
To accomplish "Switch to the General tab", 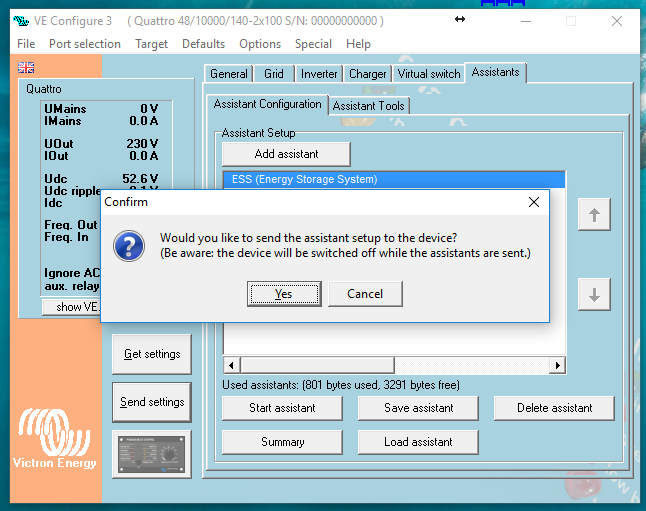I will [x=229, y=74].
